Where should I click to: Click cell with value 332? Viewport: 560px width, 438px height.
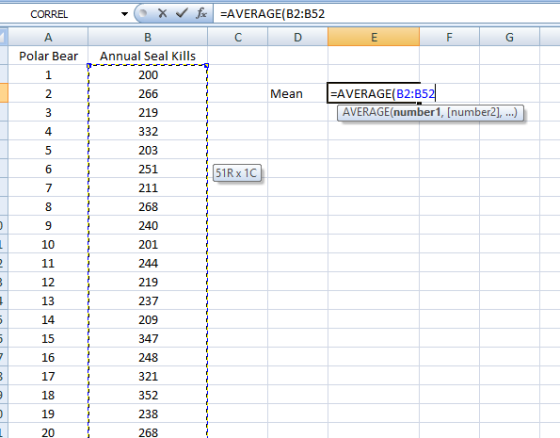point(148,131)
